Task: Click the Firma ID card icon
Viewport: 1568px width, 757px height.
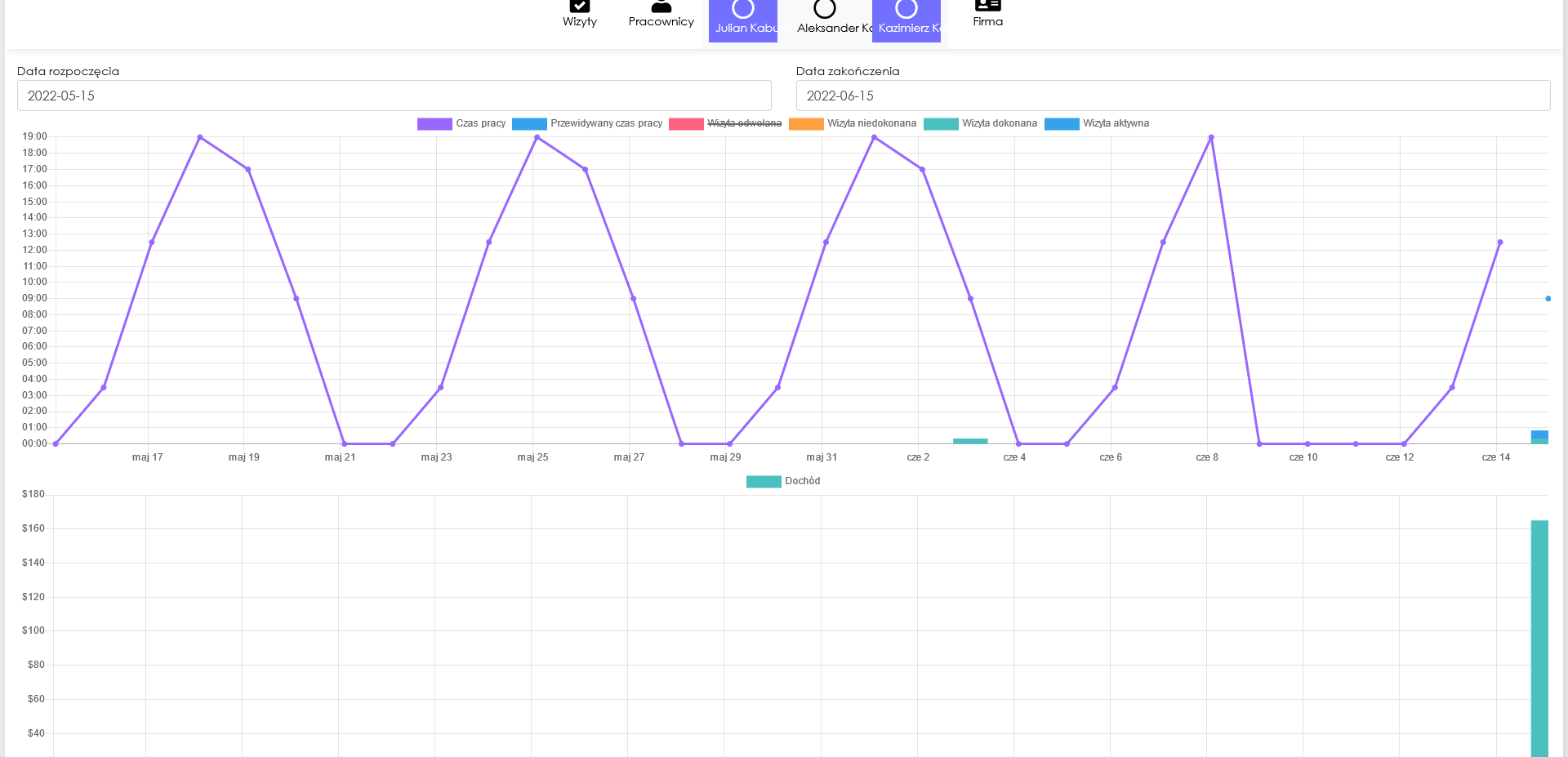Action: pyautogui.click(x=987, y=7)
